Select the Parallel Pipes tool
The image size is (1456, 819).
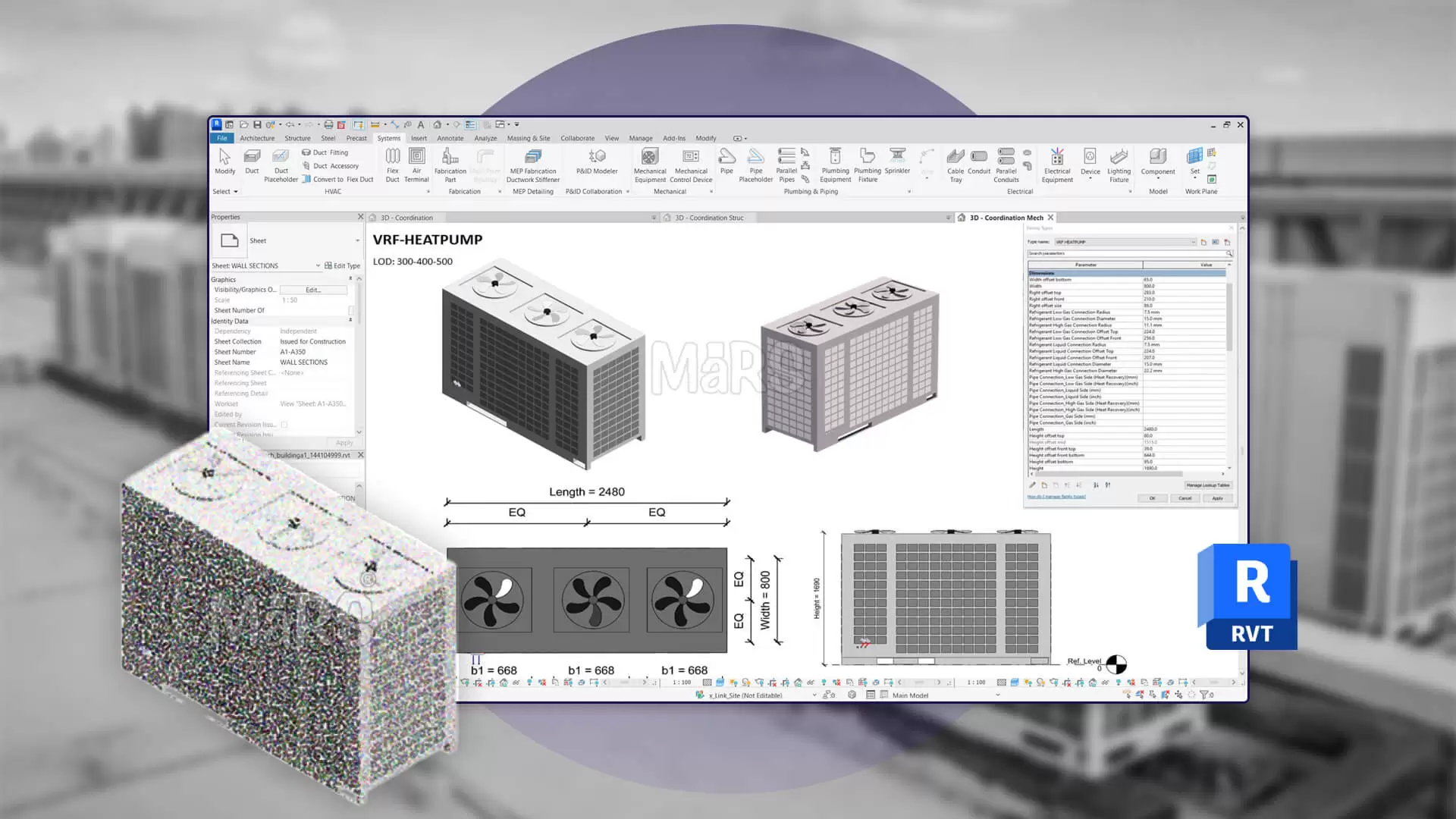(x=786, y=165)
